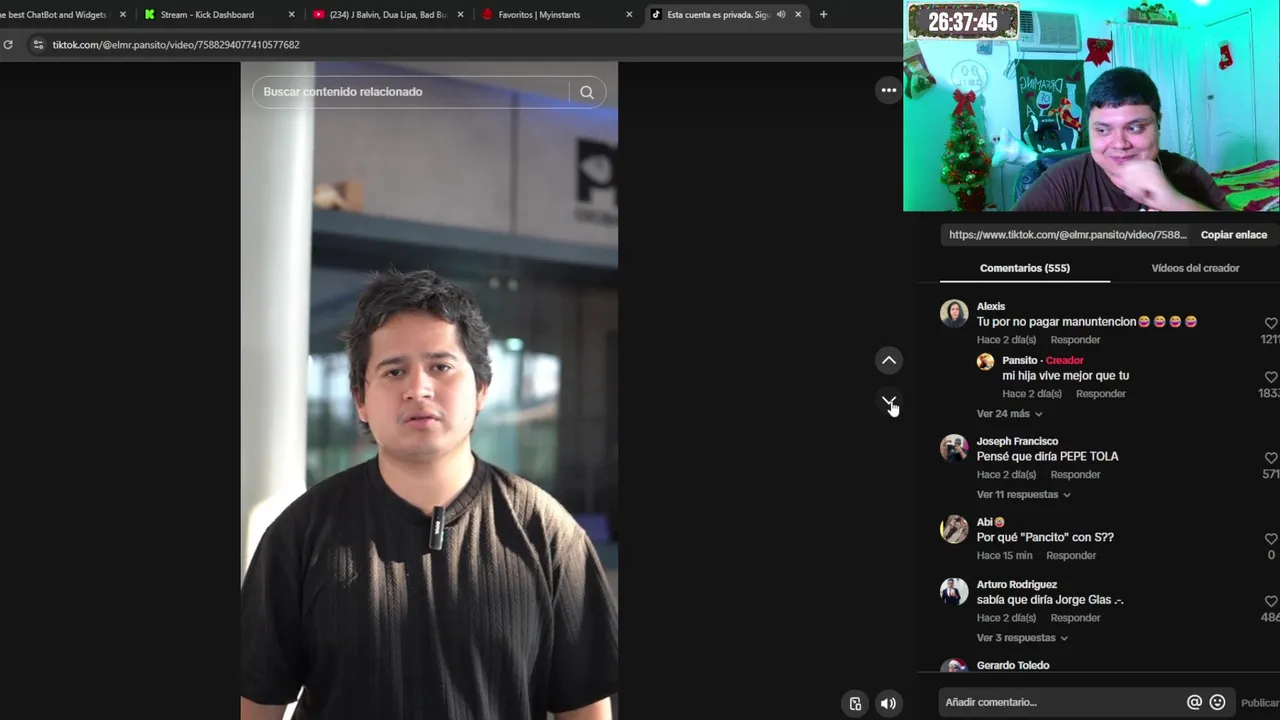Click the tiktok.com URL in the address bar

point(176,45)
